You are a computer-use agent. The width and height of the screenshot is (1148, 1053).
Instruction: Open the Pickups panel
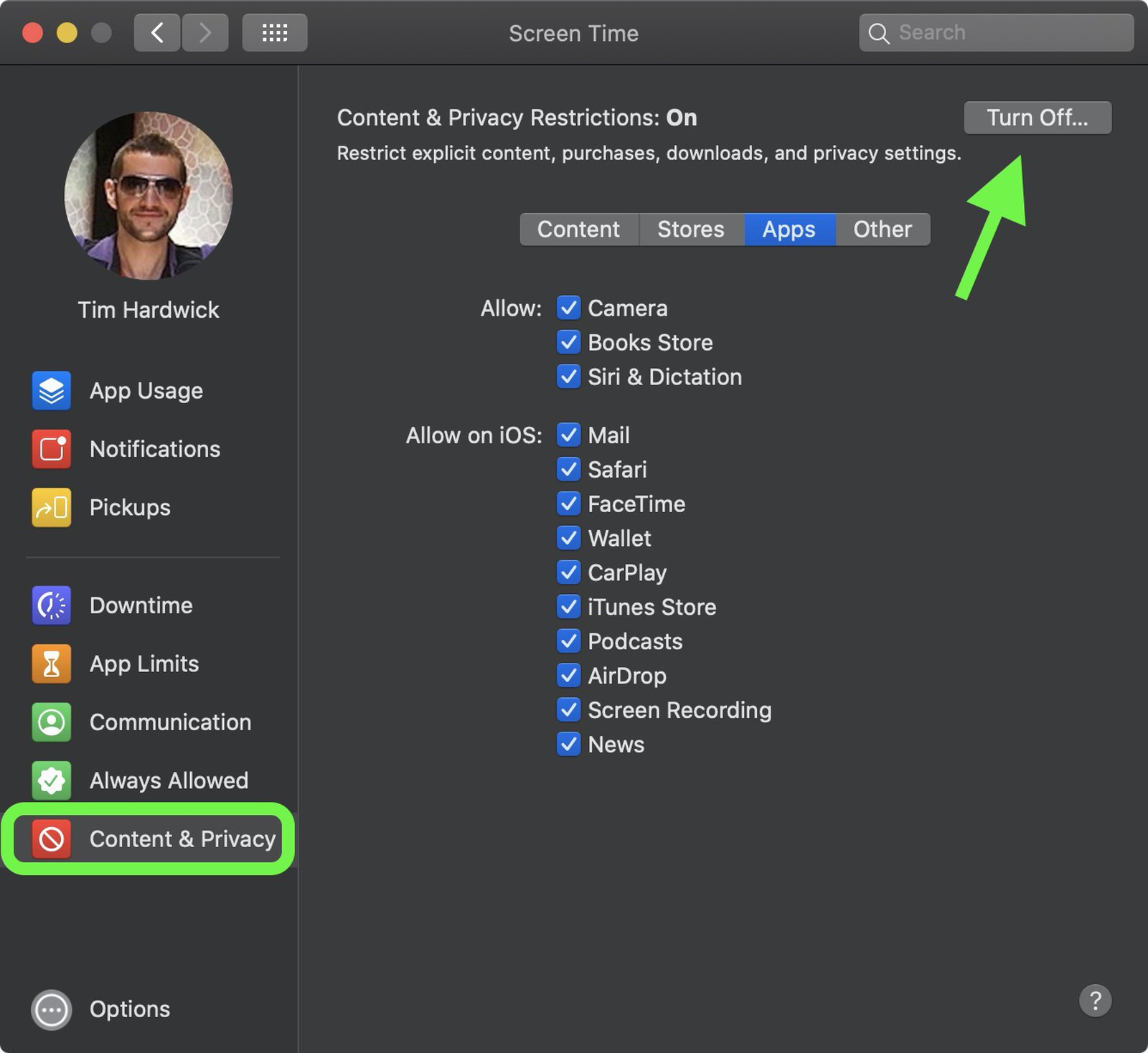51,507
